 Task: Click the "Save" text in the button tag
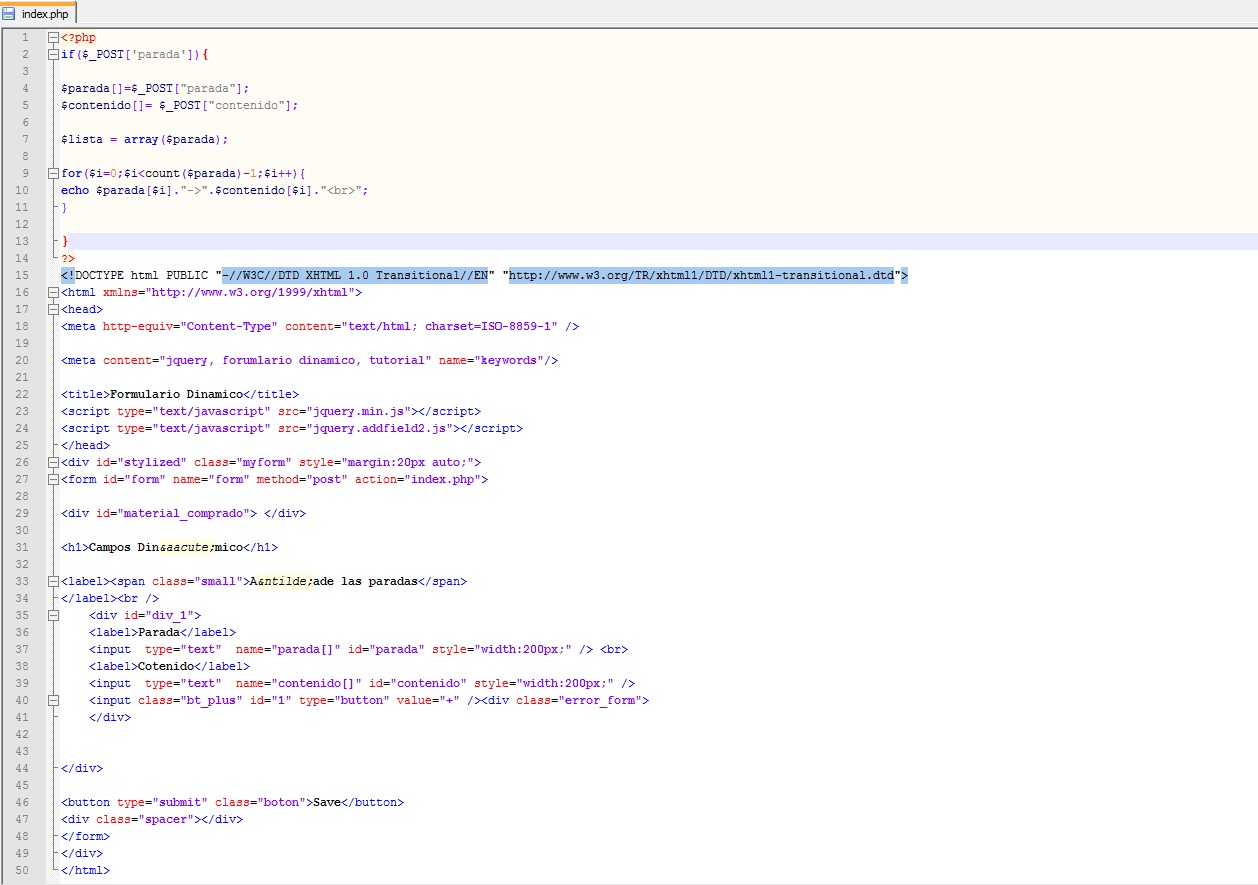(327, 802)
